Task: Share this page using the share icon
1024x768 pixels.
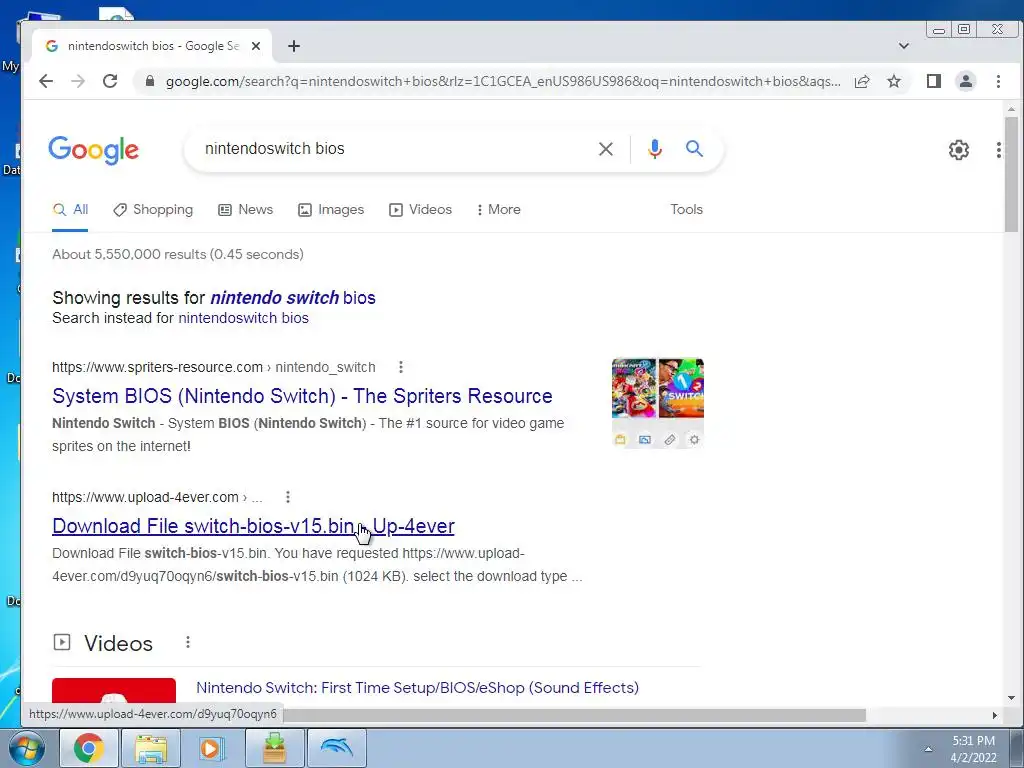Action: pyautogui.click(x=862, y=81)
